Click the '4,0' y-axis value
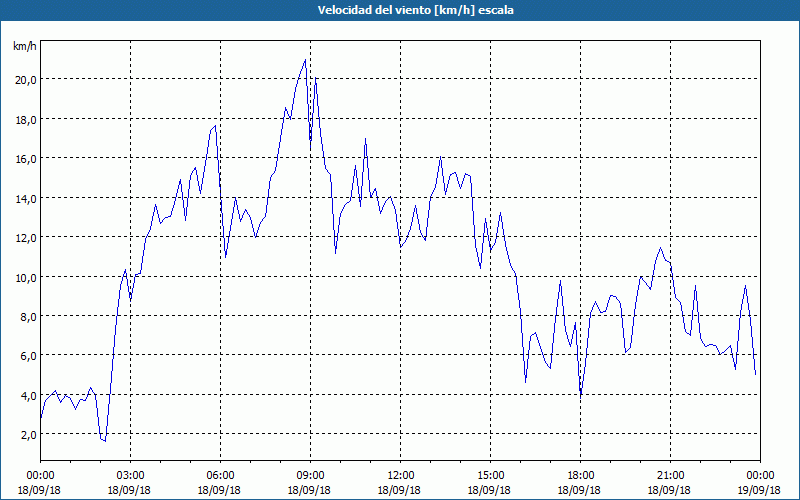This screenshot has width=800, height=500. [29, 395]
